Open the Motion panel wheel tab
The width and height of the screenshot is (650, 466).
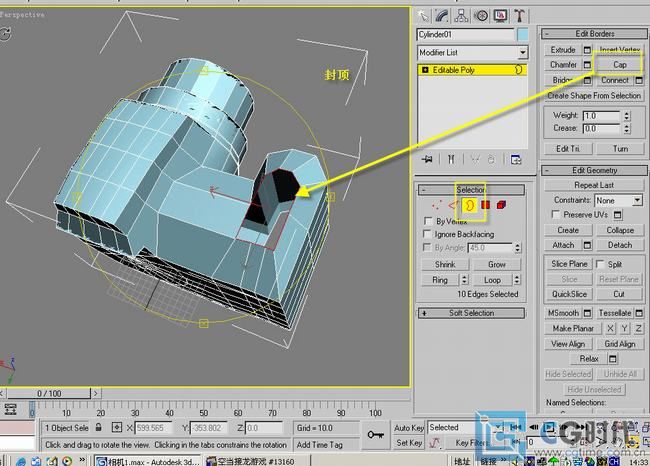[481, 16]
